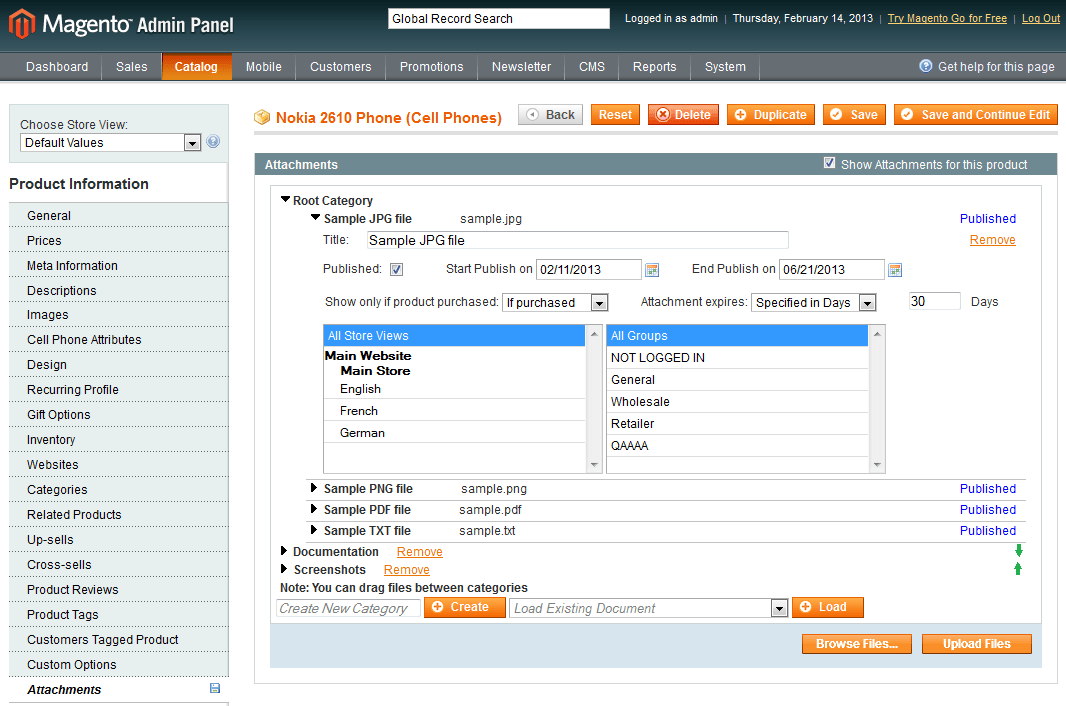Click the Global Record Search field
Image resolution: width=1066 pixels, height=706 pixels.
498,18
